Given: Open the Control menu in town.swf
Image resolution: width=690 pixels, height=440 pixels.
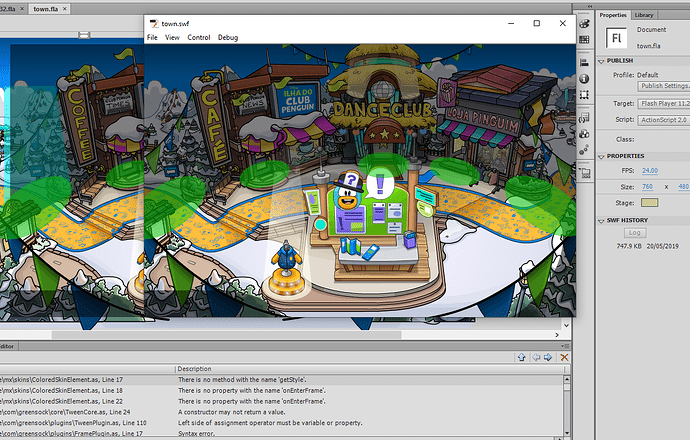Looking at the screenshot, I should click(x=199, y=37).
